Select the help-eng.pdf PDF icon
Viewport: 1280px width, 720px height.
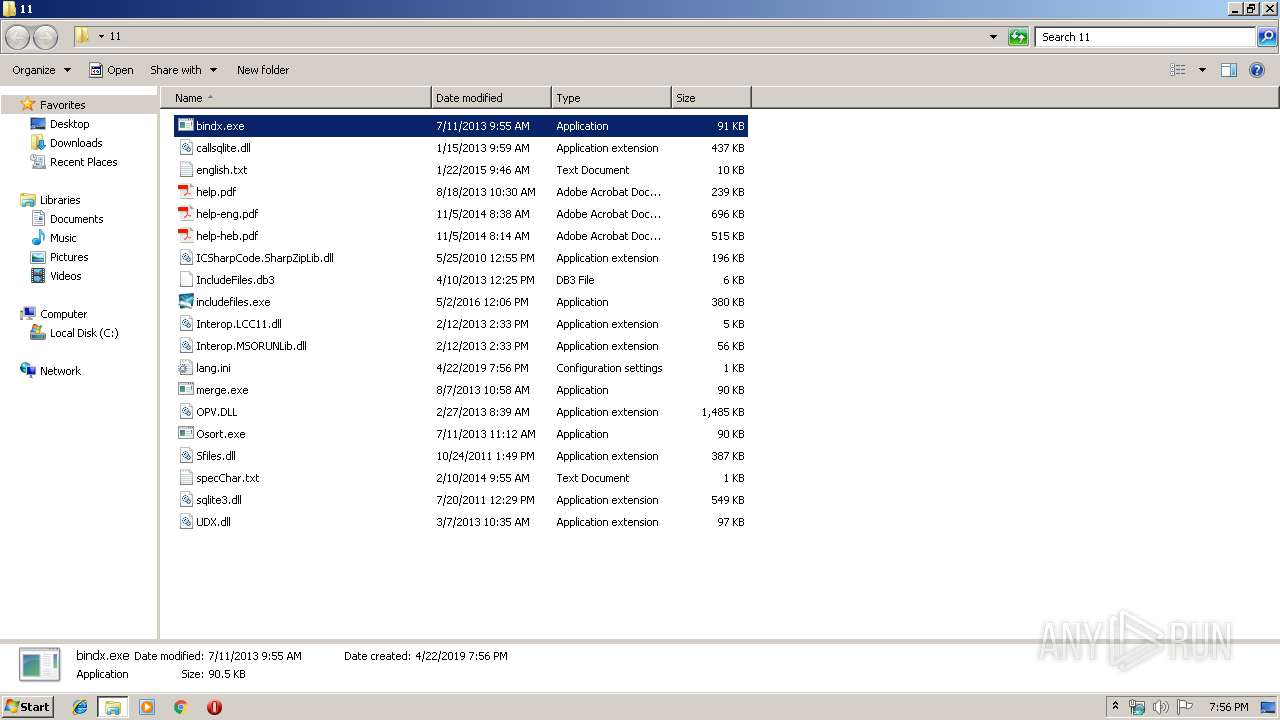click(x=185, y=214)
